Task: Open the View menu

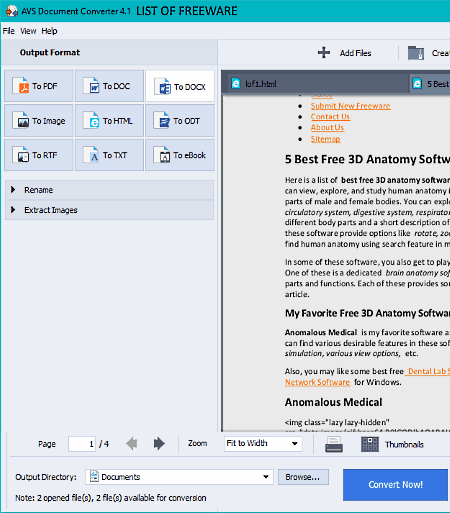Action: pyautogui.click(x=28, y=31)
